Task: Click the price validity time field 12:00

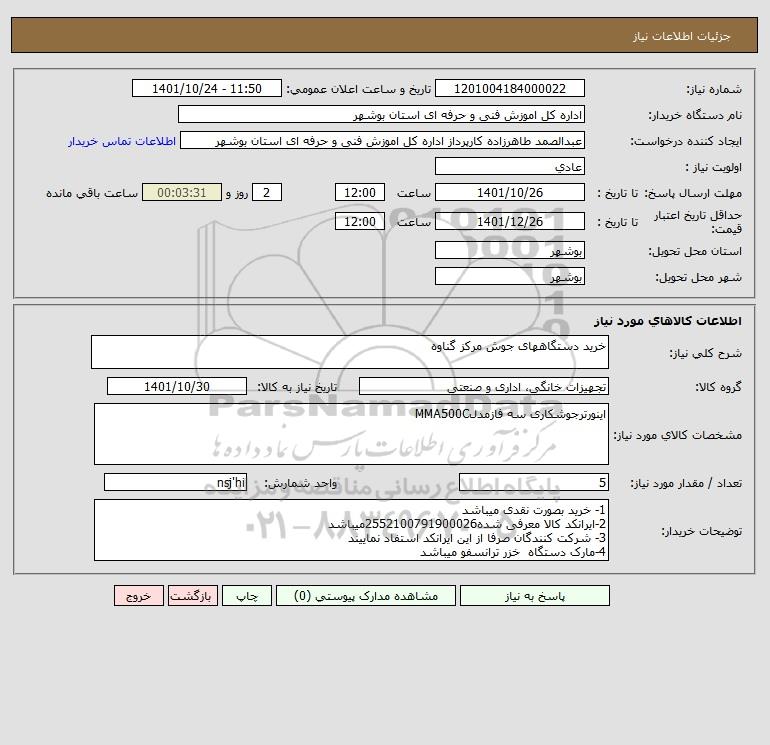Action: 360,221
